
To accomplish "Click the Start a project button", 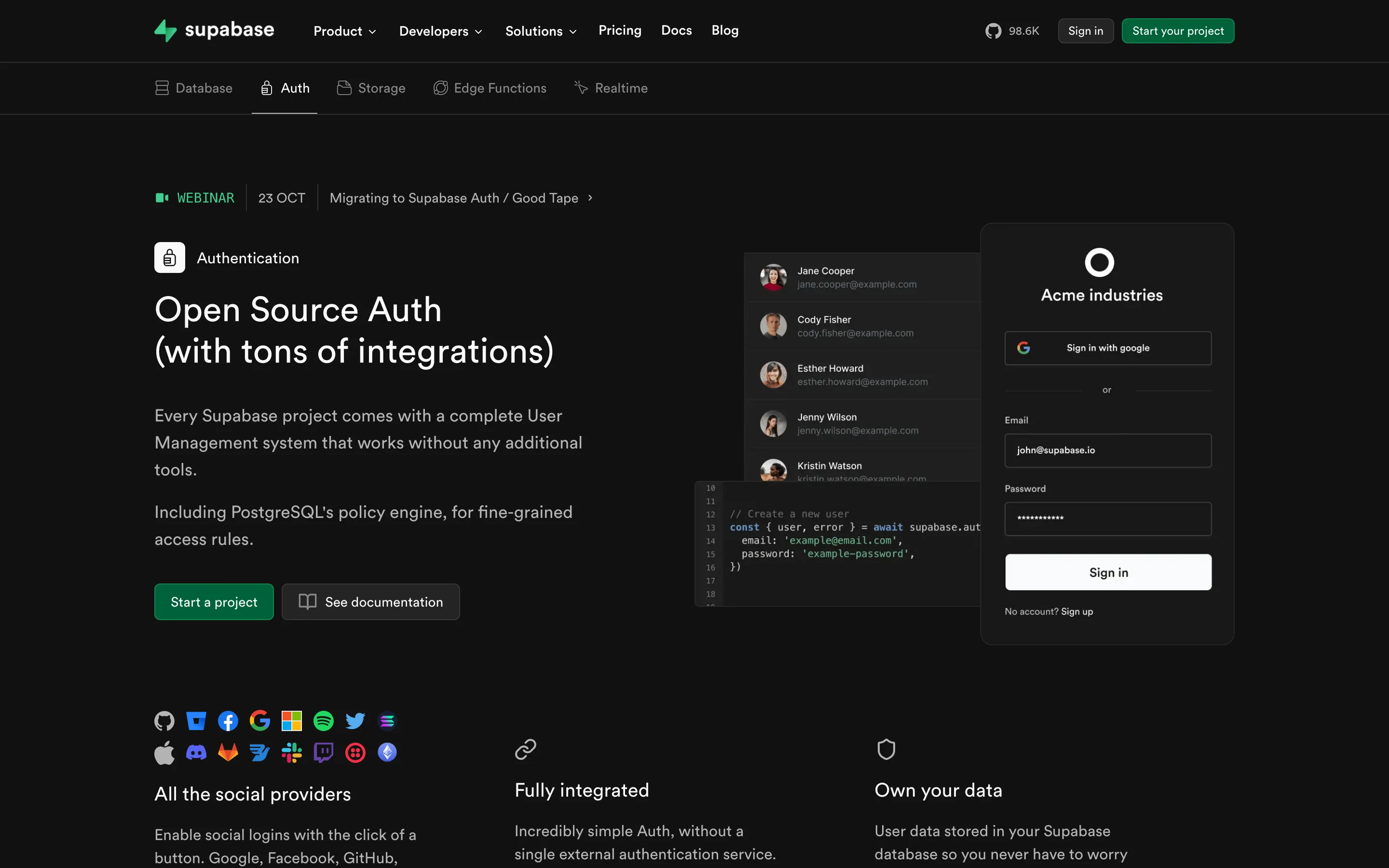I will pyautogui.click(x=214, y=602).
